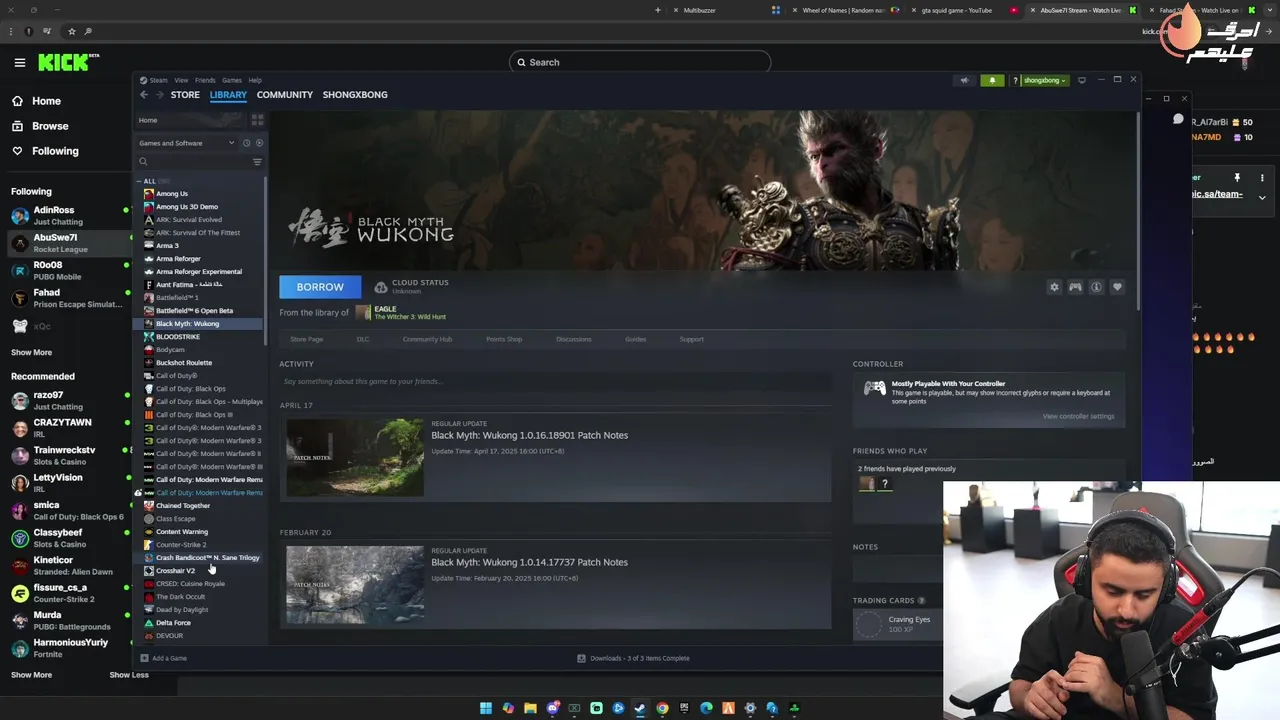Go back with Steam's back arrow
Viewport: 1280px width, 720px height.
[x=144, y=95]
